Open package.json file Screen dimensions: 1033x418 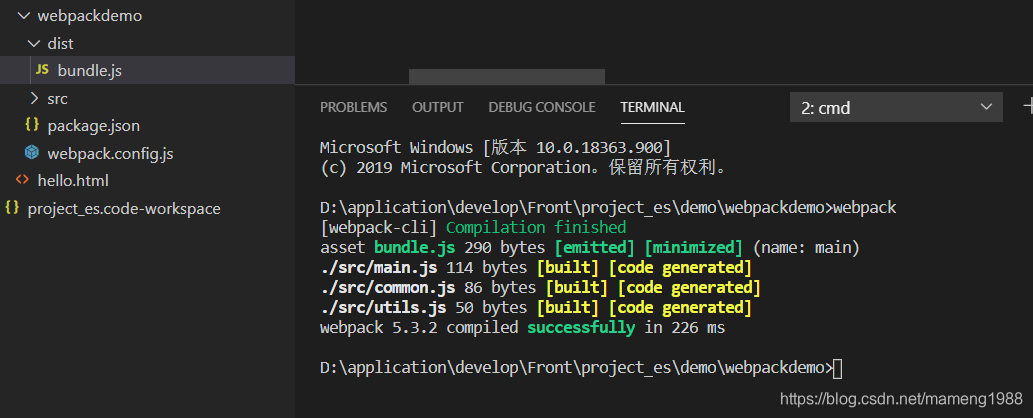(x=94, y=125)
